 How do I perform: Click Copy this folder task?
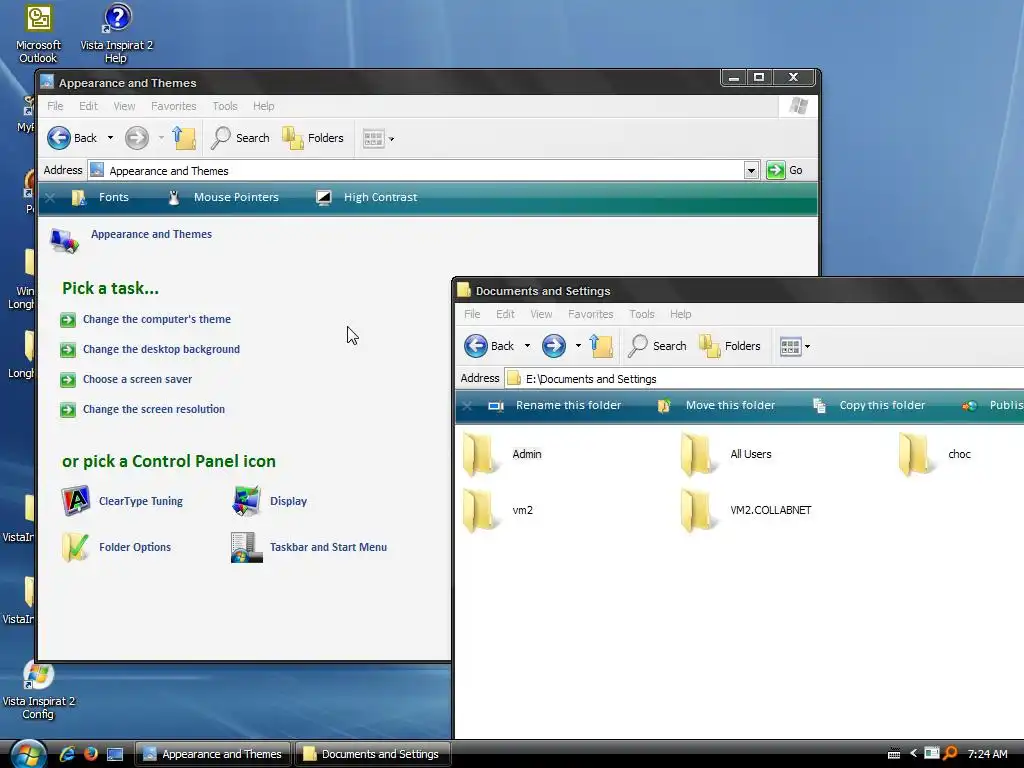(869, 406)
